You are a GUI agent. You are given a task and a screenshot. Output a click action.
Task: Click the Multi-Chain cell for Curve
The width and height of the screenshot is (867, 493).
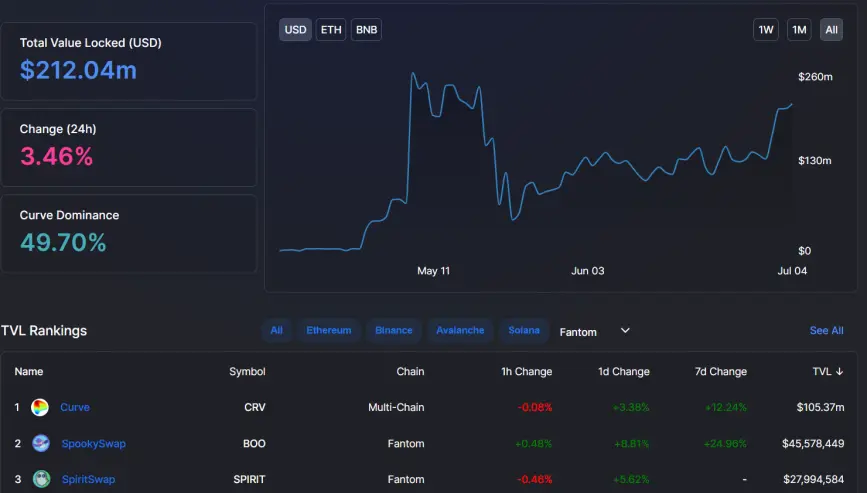tap(396, 407)
